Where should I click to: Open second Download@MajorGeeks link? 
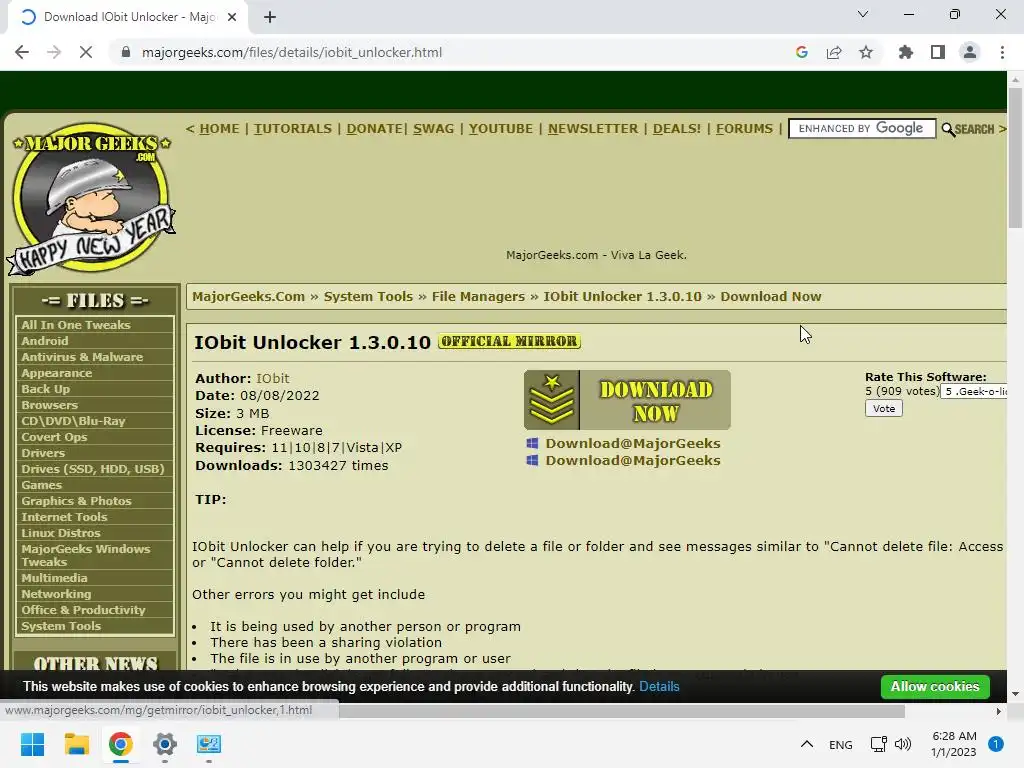coord(633,460)
